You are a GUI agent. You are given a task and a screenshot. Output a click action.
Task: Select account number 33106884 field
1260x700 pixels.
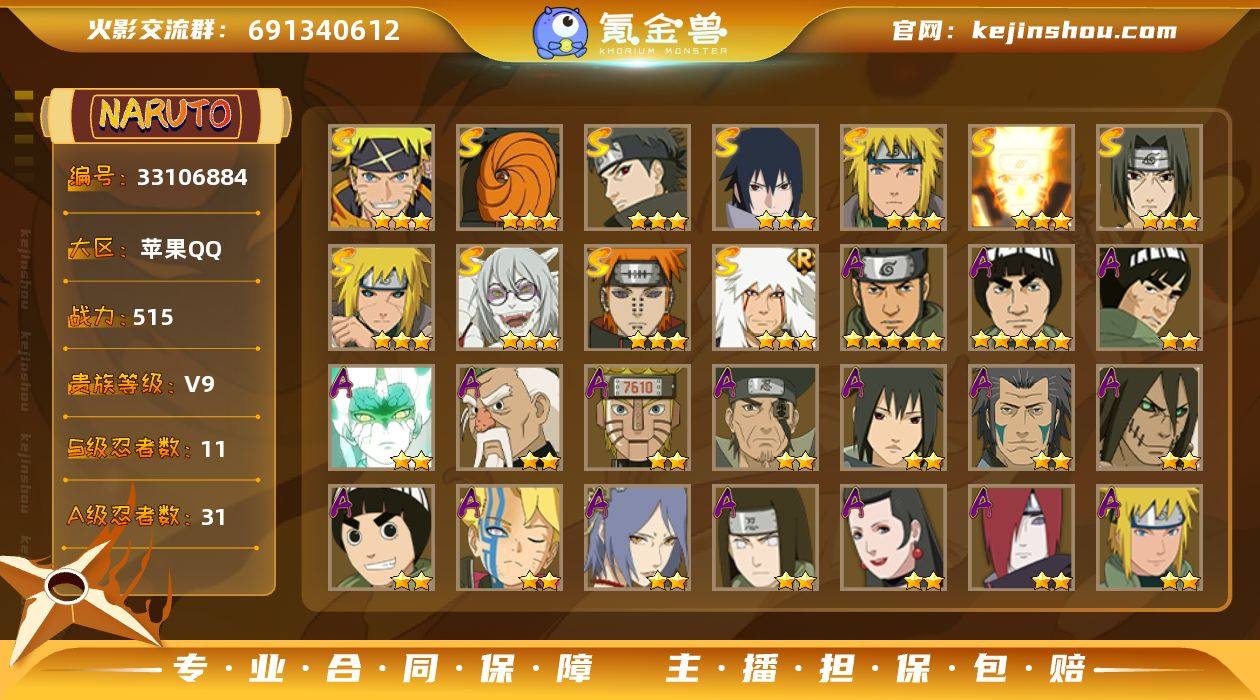(x=159, y=178)
